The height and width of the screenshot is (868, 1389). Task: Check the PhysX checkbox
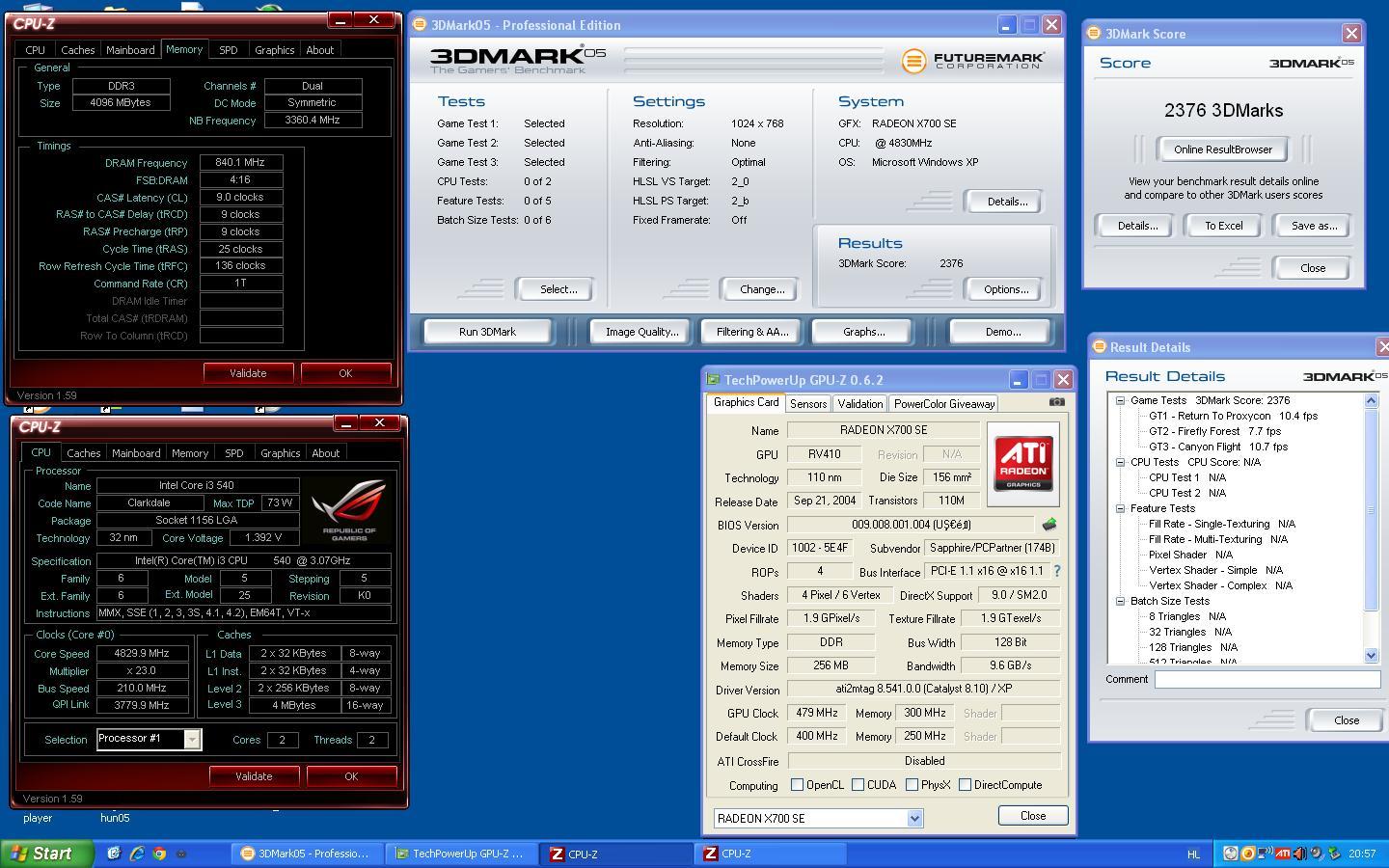(912, 785)
